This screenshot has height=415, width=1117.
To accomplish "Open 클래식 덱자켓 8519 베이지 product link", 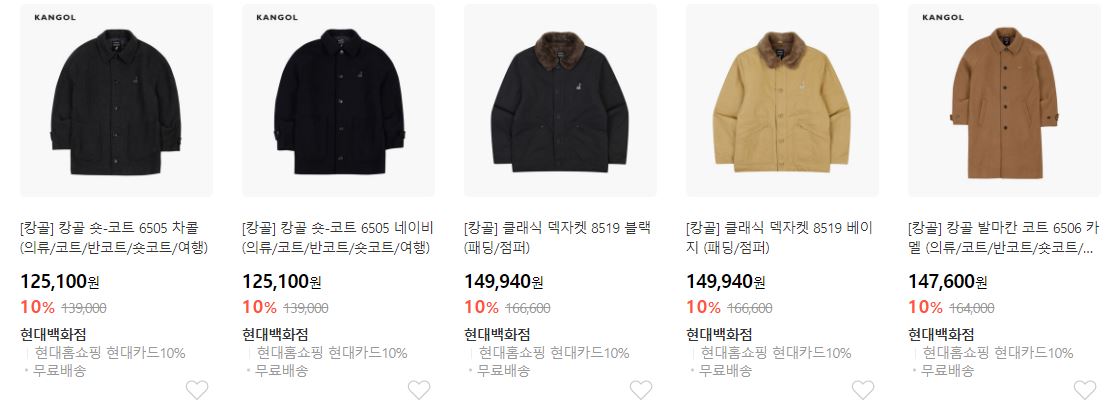I will tap(779, 238).
